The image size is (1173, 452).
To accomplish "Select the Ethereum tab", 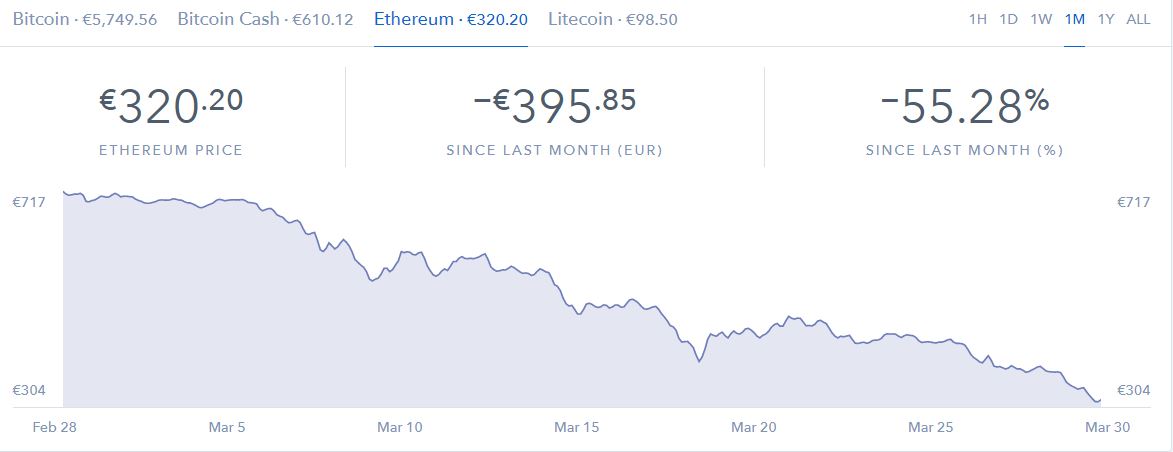I will coord(451,19).
